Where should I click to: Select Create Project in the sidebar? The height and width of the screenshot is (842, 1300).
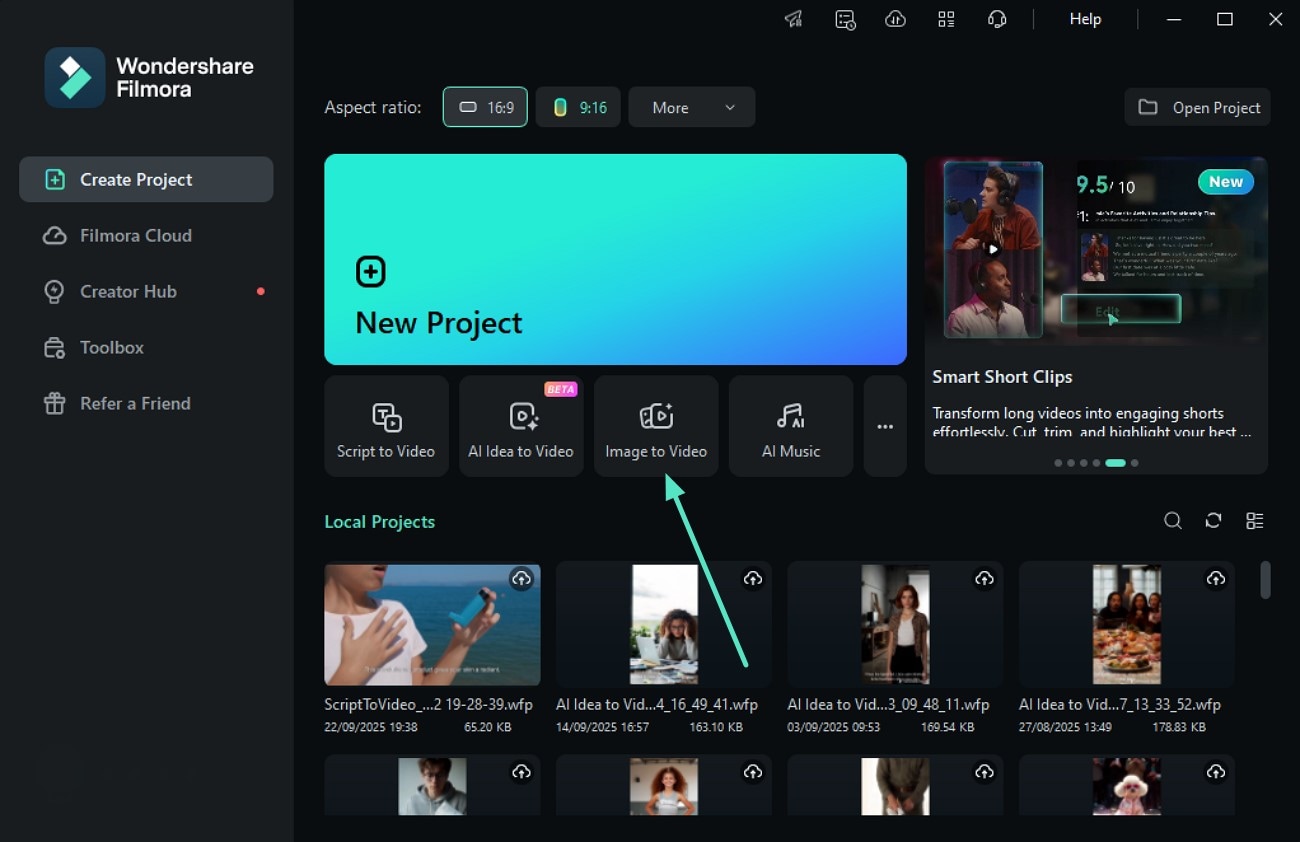click(146, 180)
